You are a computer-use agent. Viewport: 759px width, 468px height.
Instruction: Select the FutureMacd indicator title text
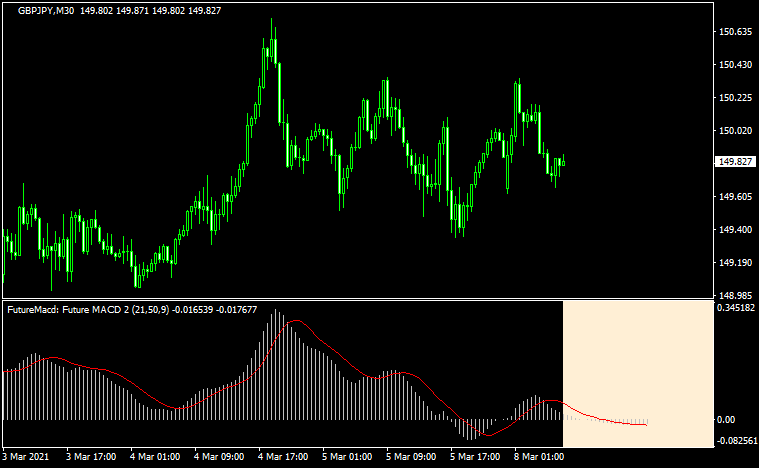pyautogui.click(x=131, y=310)
